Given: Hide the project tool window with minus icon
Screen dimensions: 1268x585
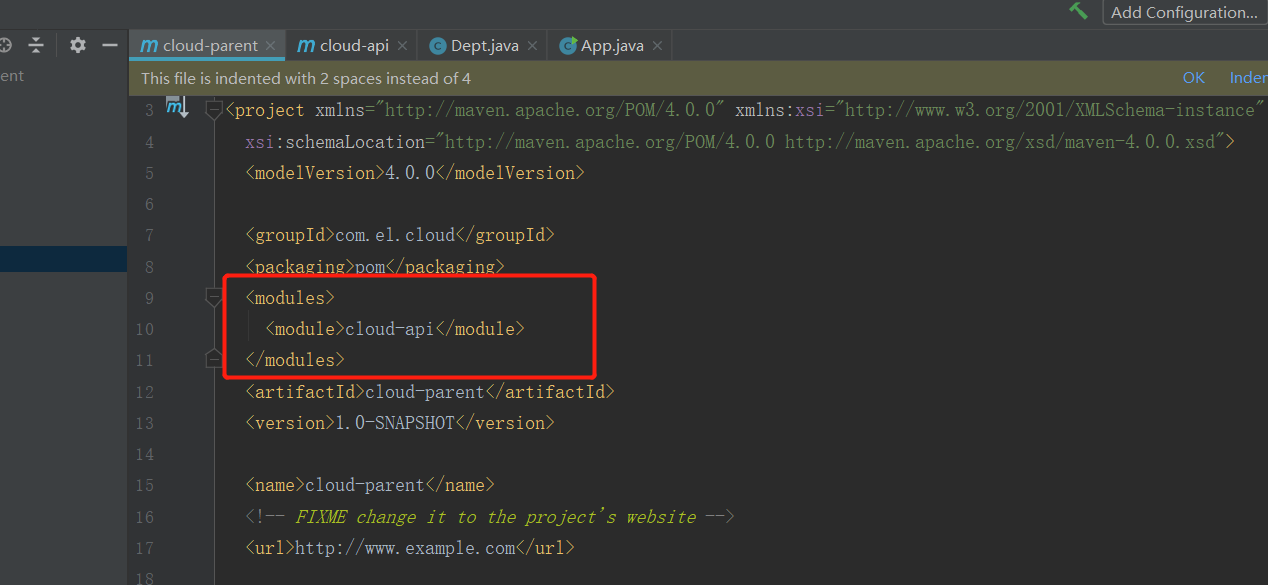Looking at the screenshot, I should [x=110, y=45].
